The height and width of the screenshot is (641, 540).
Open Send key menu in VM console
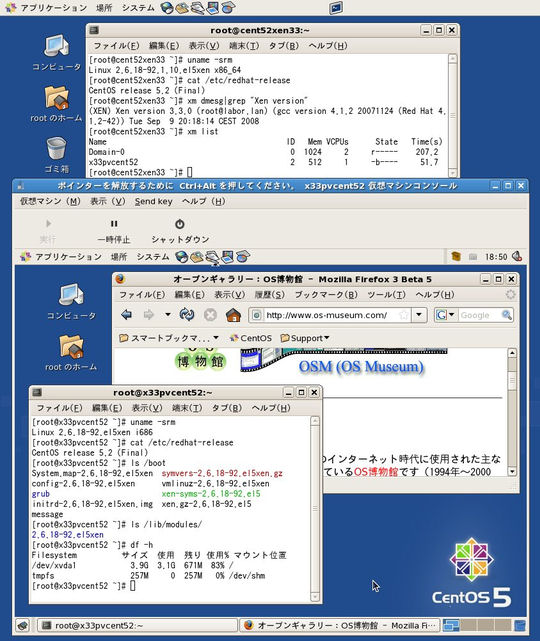[x=154, y=201]
